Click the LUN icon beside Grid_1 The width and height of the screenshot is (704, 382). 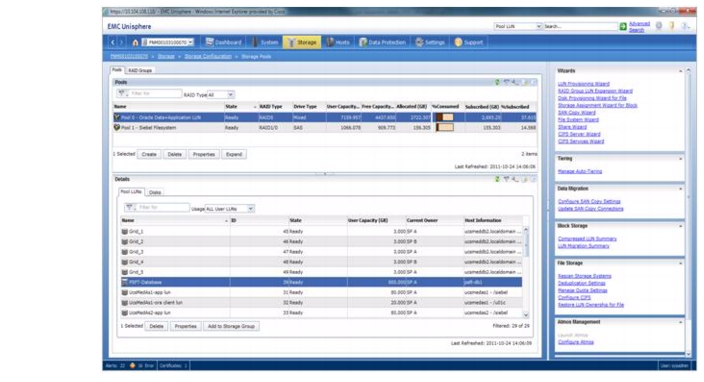pyautogui.click(x=124, y=232)
